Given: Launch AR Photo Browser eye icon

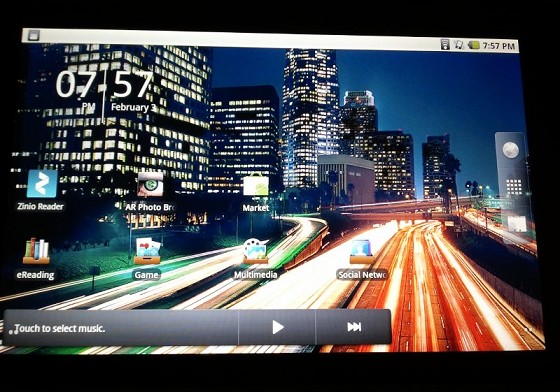Looking at the screenshot, I should [x=150, y=184].
